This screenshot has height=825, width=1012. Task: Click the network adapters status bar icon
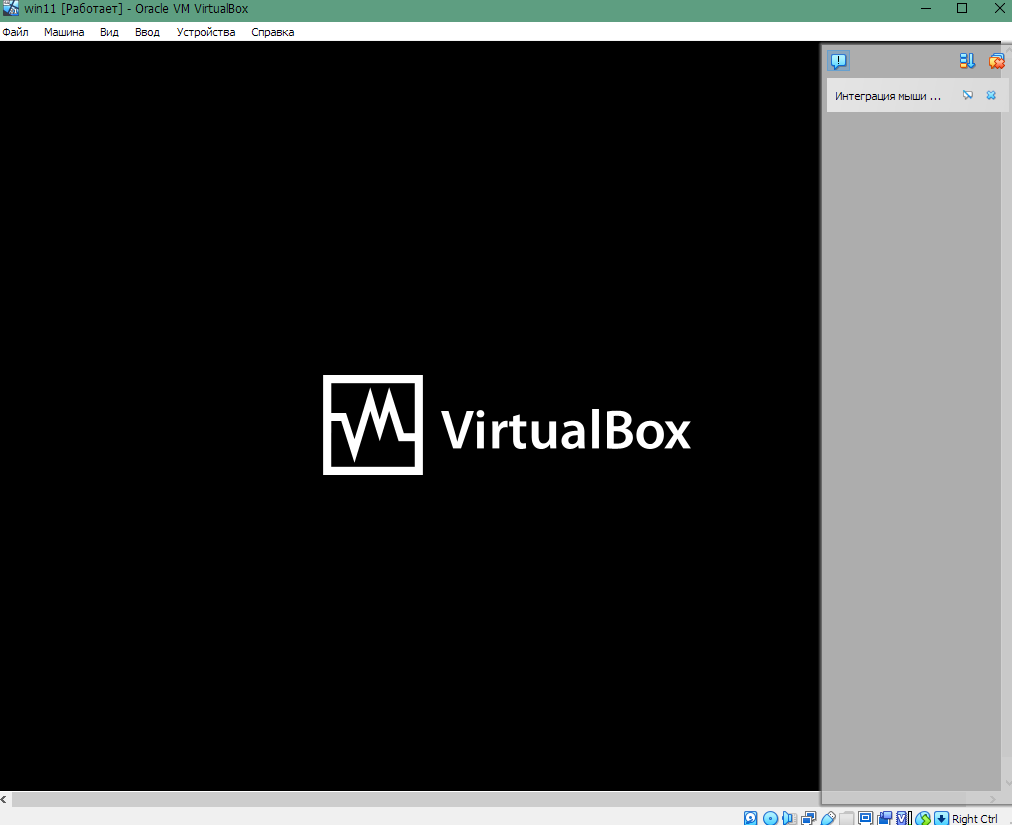click(x=809, y=818)
